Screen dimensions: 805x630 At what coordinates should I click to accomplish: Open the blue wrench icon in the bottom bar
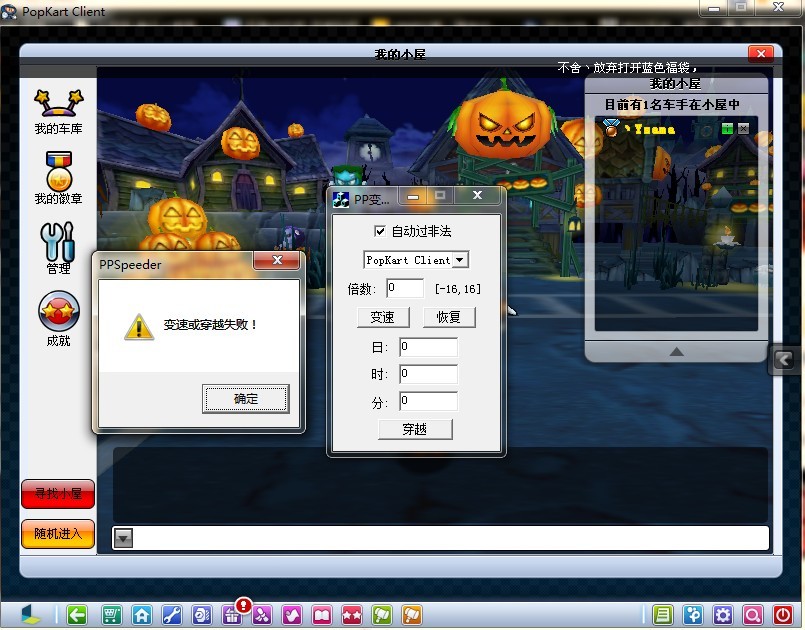tap(171, 615)
